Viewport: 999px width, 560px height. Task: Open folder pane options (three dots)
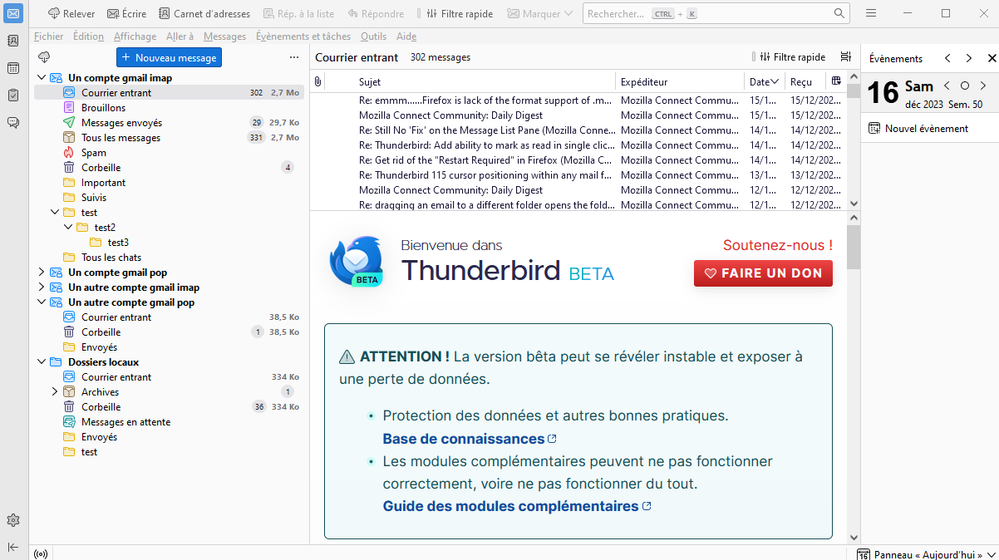coord(294,57)
